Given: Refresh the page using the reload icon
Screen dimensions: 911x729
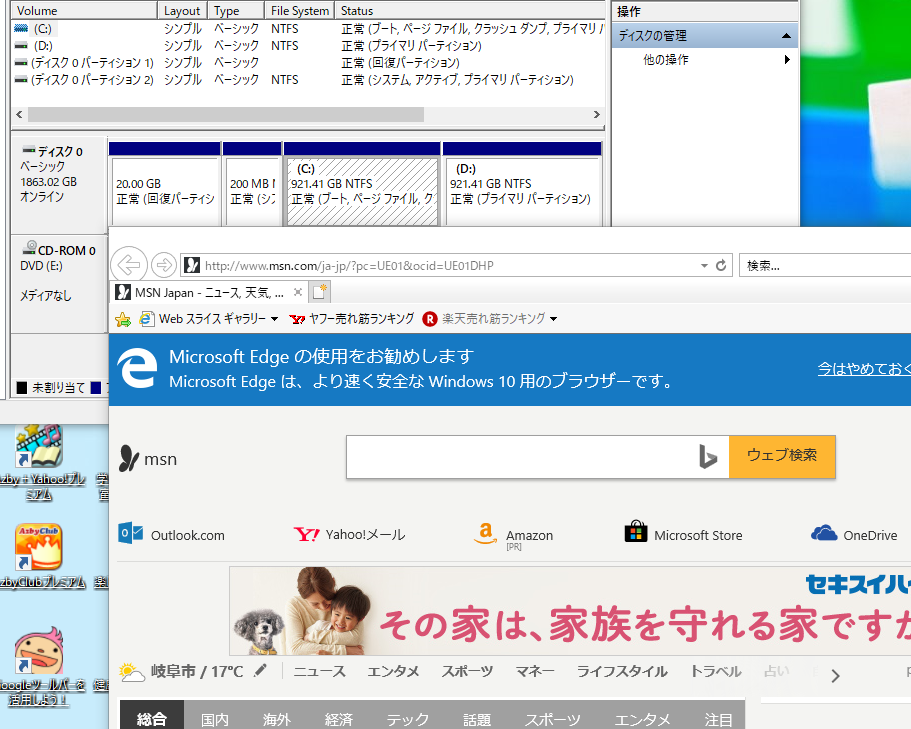Looking at the screenshot, I should (722, 265).
